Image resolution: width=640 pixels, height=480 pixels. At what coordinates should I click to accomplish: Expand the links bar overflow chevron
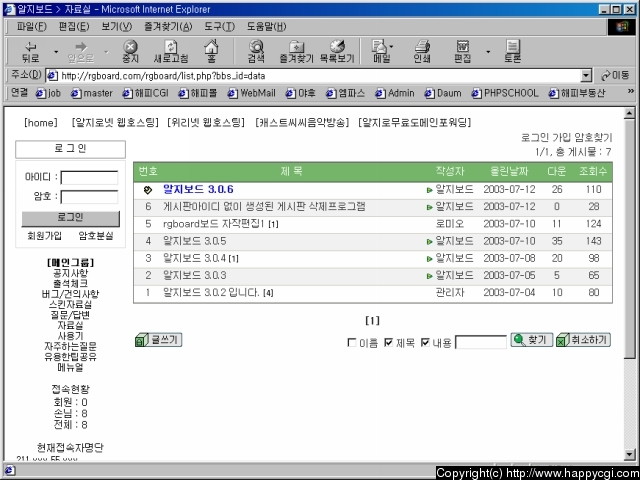(x=631, y=91)
